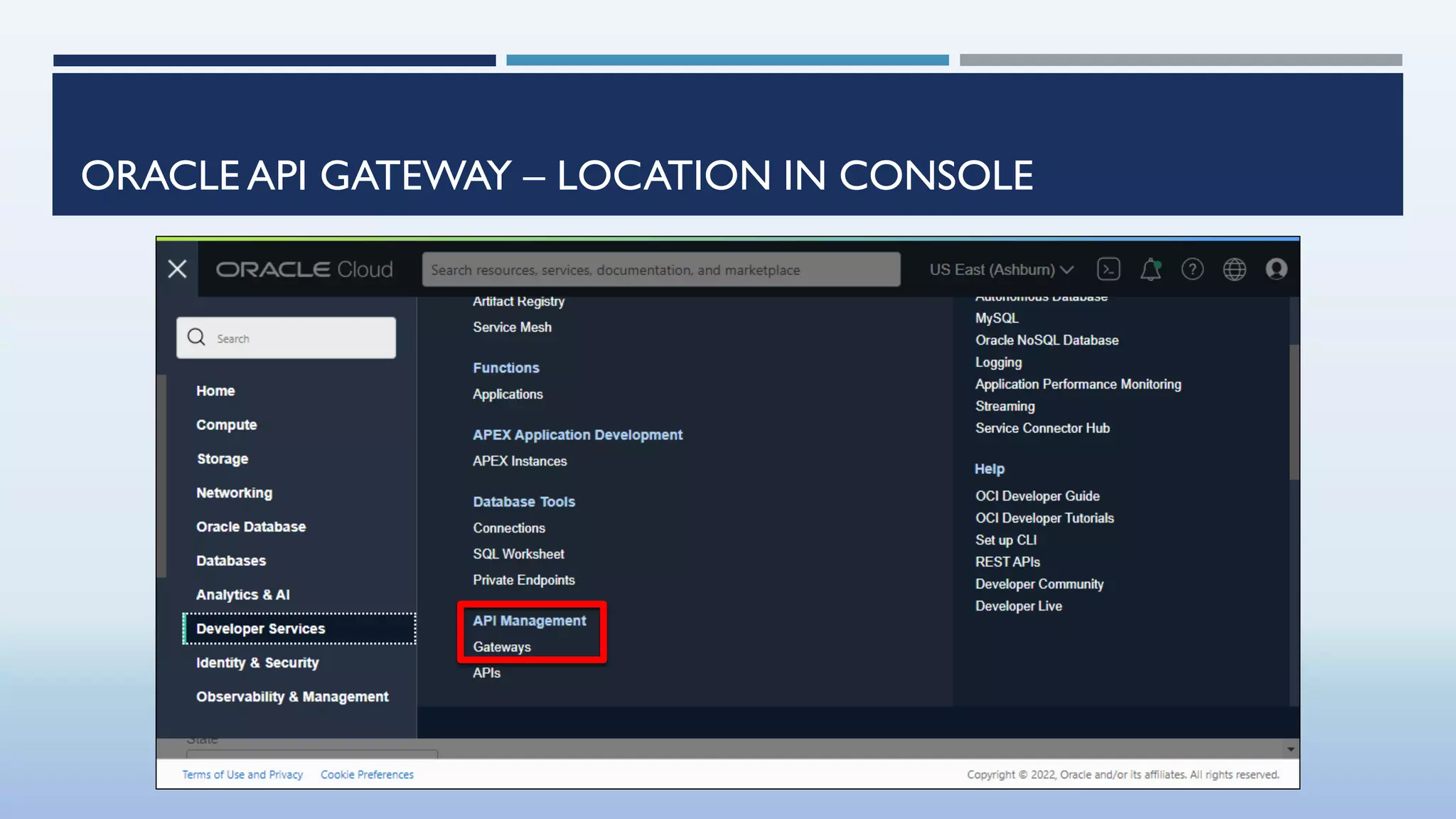The height and width of the screenshot is (819, 1456).
Task: Select Databases in the navigation menu
Action: pyautogui.click(x=231, y=561)
